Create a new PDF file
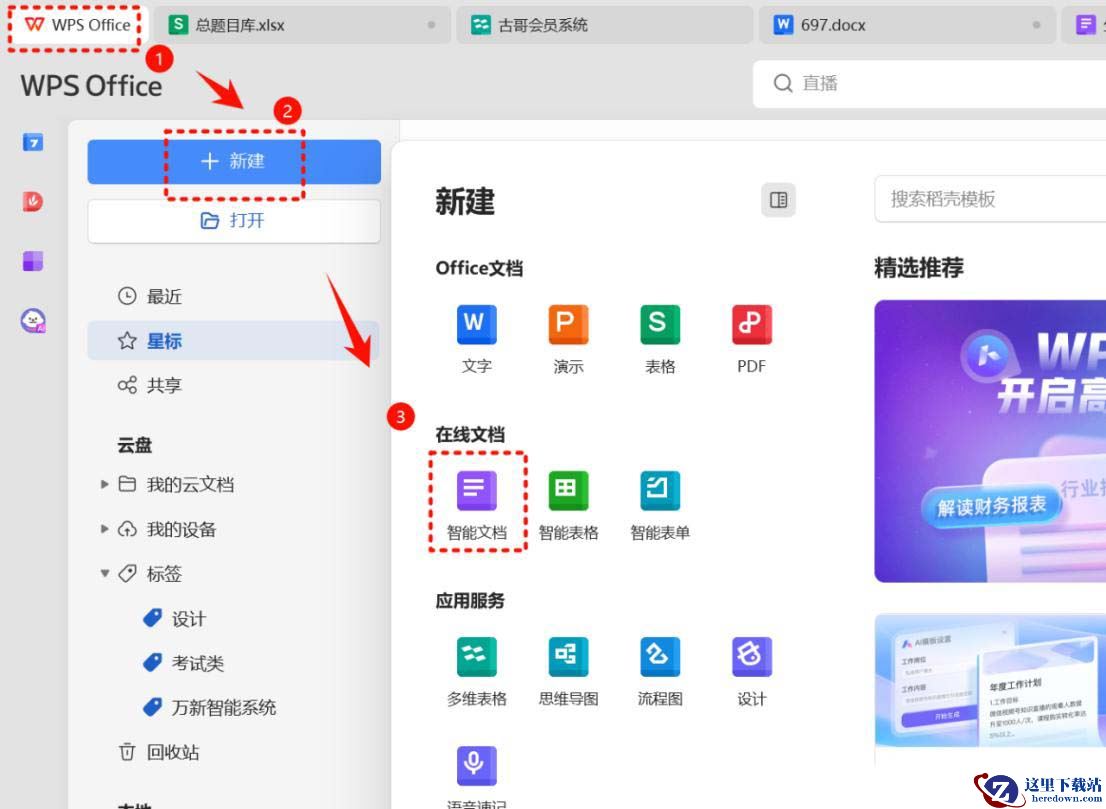The width and height of the screenshot is (1106, 809). click(x=752, y=339)
